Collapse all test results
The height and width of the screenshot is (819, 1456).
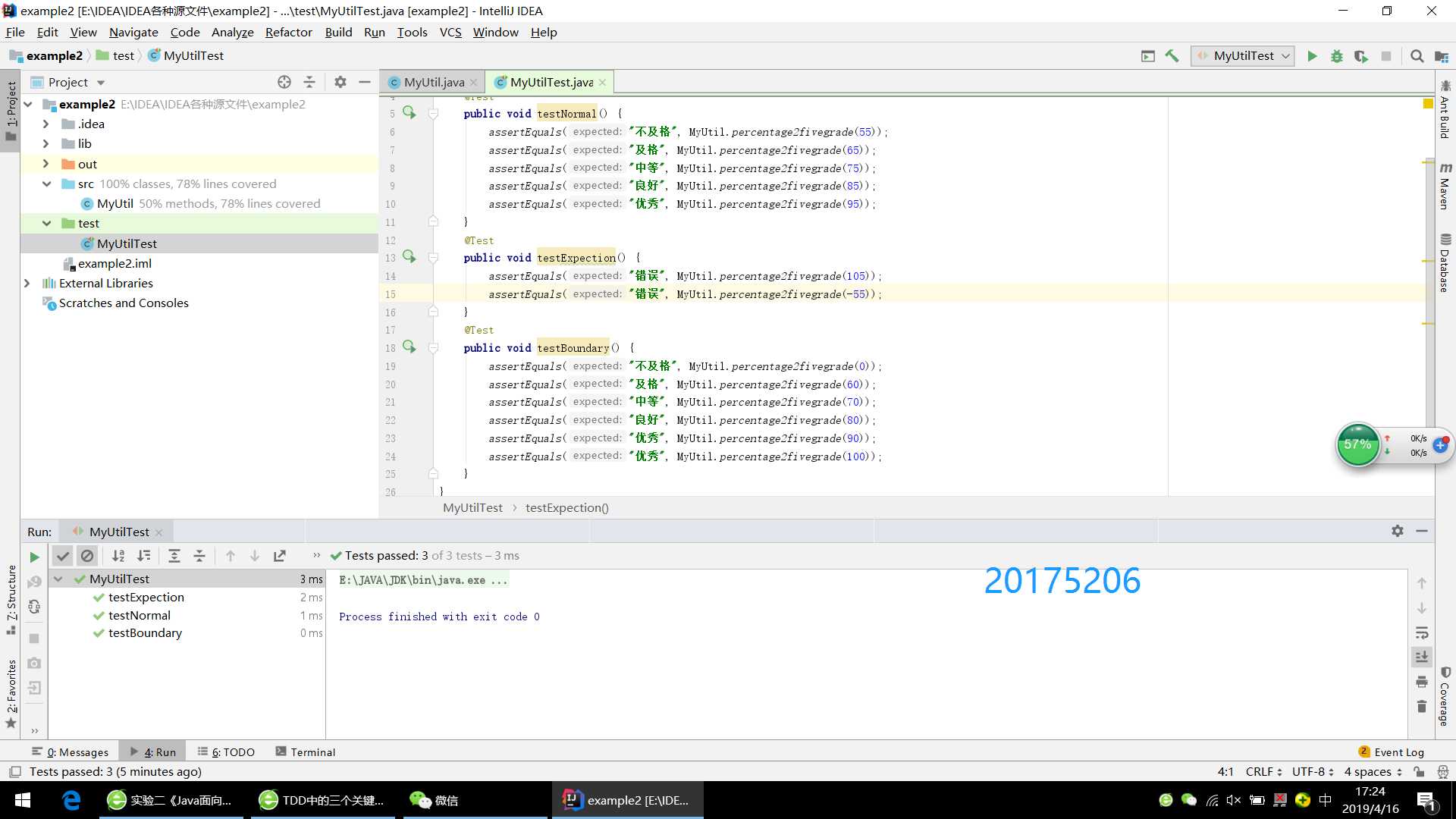click(199, 556)
